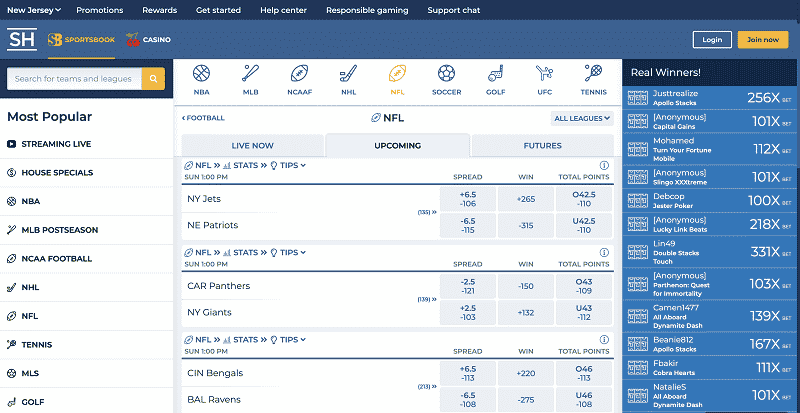Open Streaming Live in sidebar
The height and width of the screenshot is (413, 800).
point(86,144)
